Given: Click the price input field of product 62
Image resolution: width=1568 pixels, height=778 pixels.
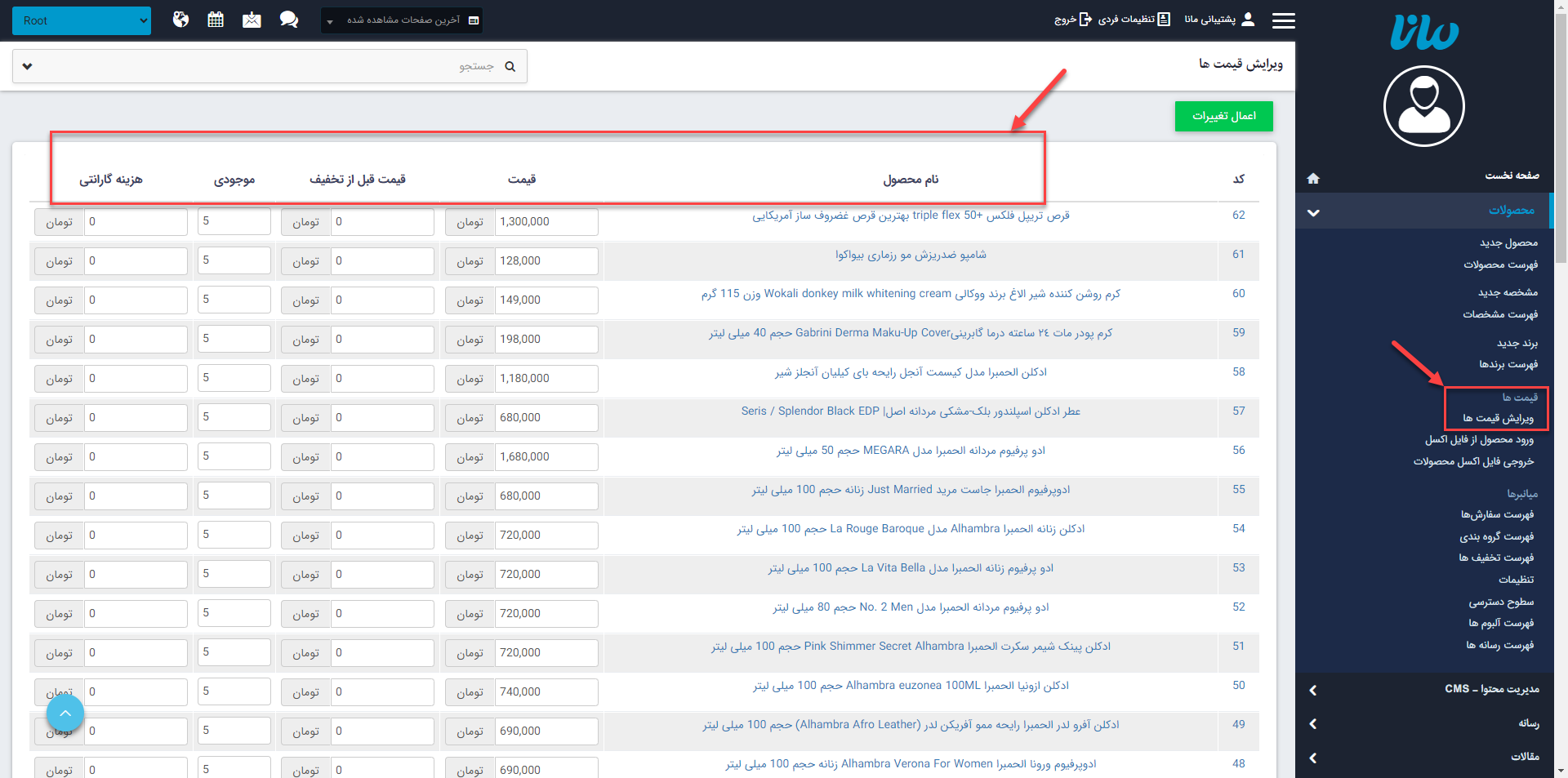Looking at the screenshot, I should tap(546, 221).
